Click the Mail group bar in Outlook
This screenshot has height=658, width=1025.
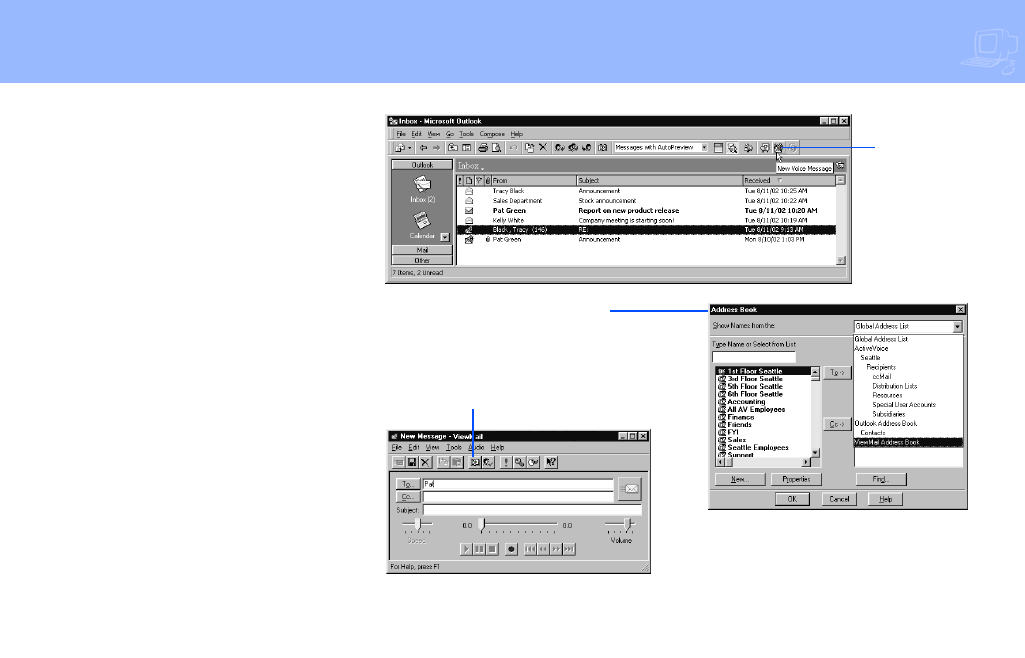pos(422,250)
